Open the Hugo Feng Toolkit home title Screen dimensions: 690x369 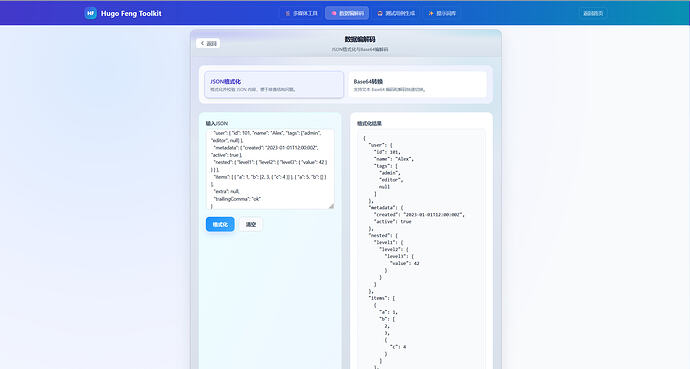(x=131, y=14)
